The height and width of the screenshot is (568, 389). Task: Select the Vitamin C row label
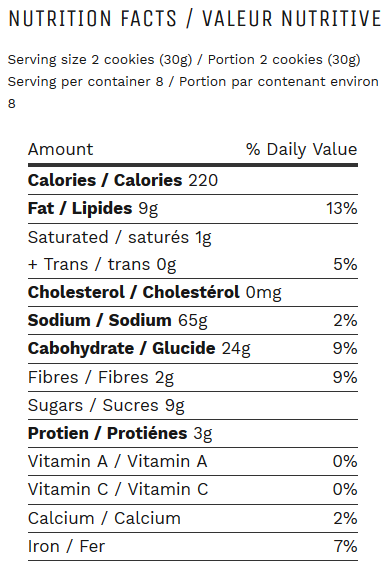[118, 490]
